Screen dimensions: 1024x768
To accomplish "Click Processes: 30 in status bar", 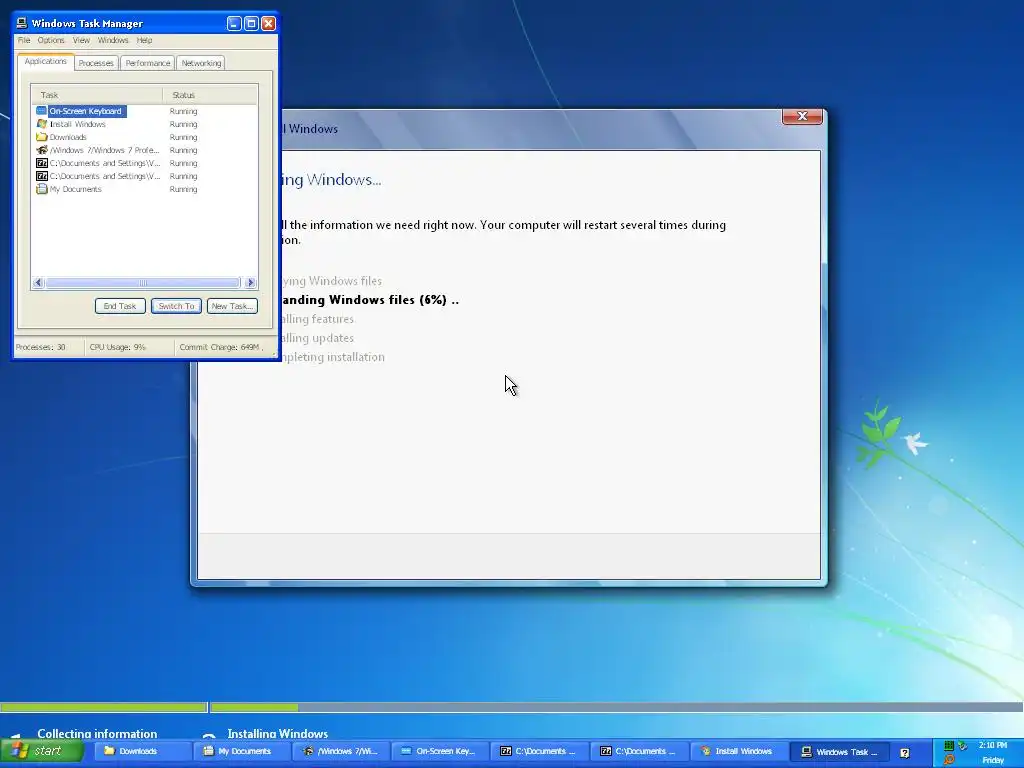I will [40, 347].
